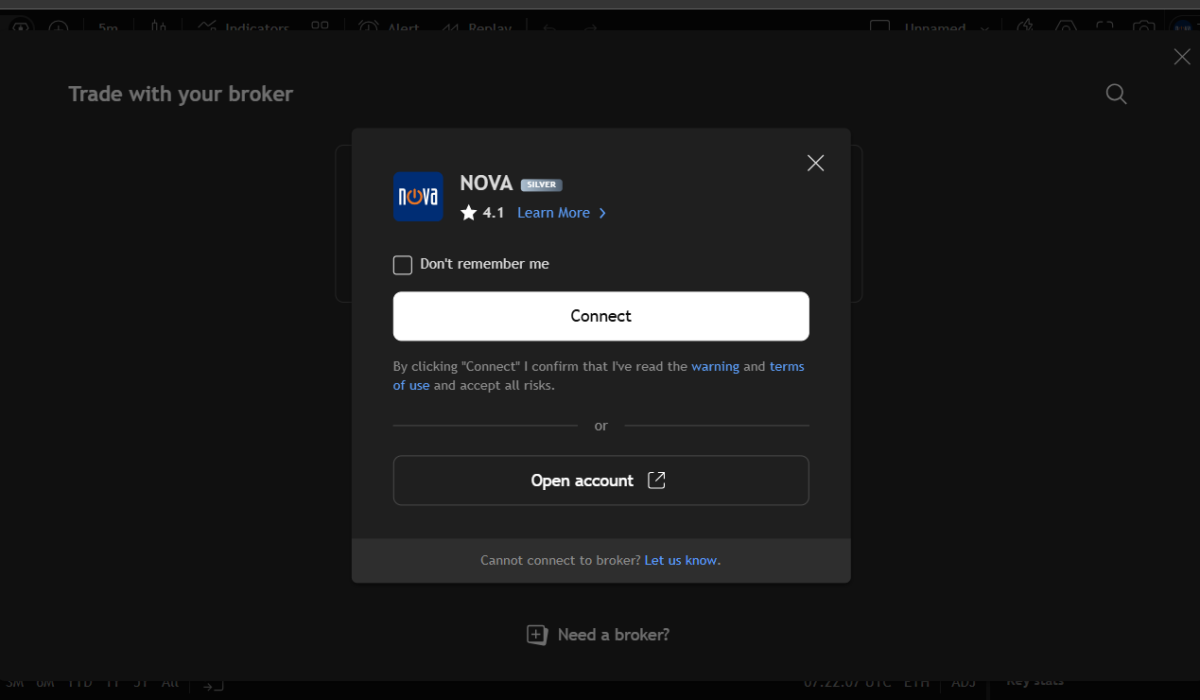Open the Unnamed layout dropdown in top toolbar
Viewport: 1200px width, 700px height.
(947, 28)
